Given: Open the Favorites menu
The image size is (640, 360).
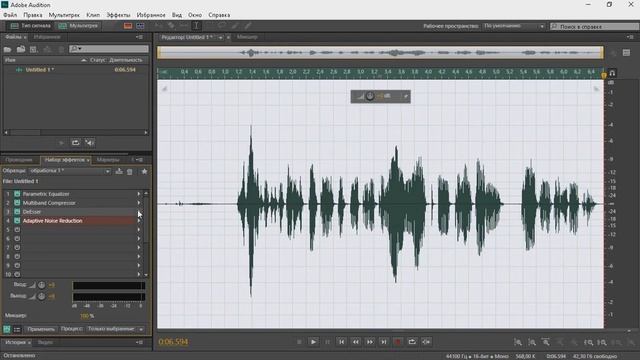Looking at the screenshot, I should pos(151,15).
